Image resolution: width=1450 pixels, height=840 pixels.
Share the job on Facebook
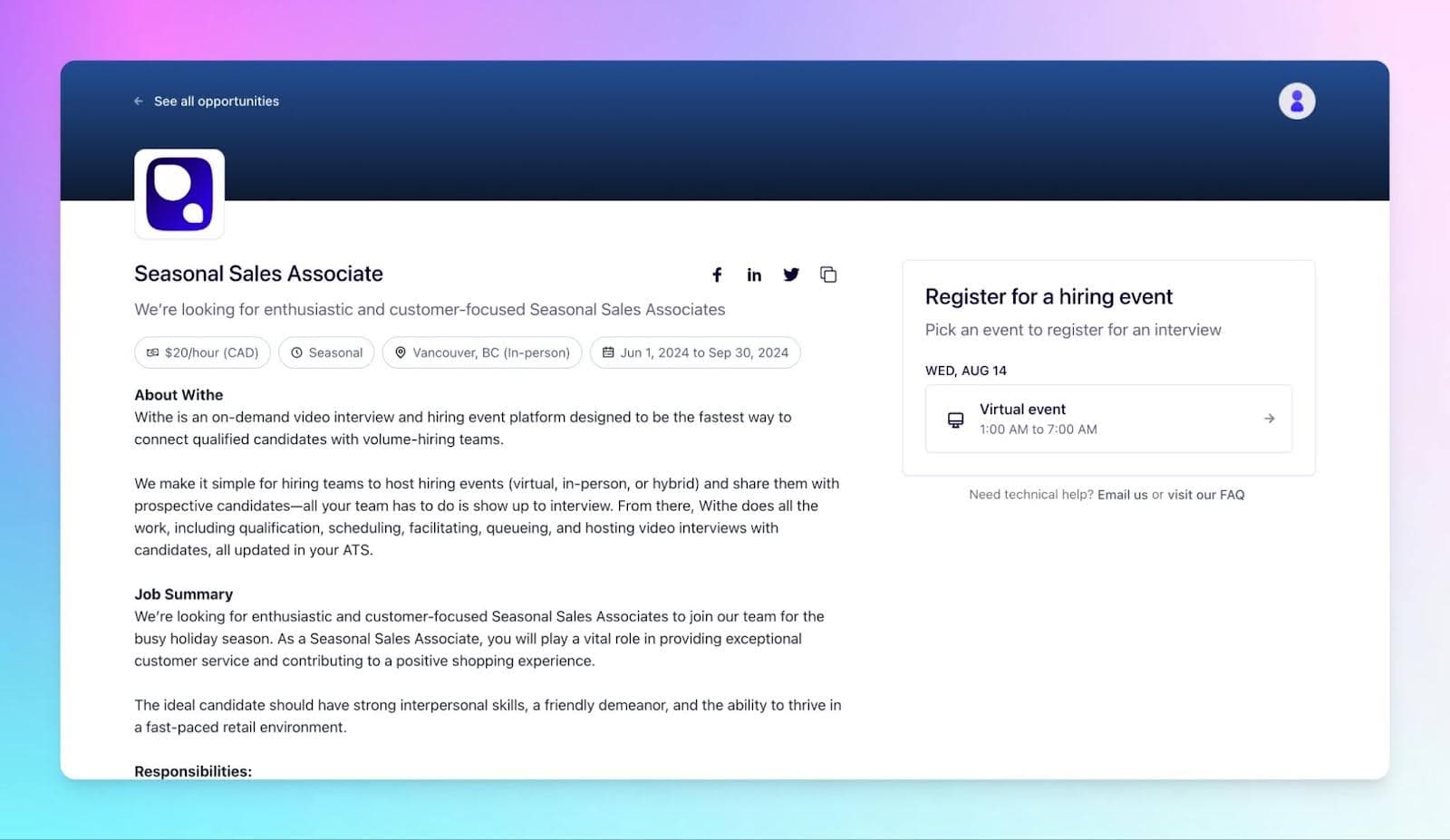point(717,275)
